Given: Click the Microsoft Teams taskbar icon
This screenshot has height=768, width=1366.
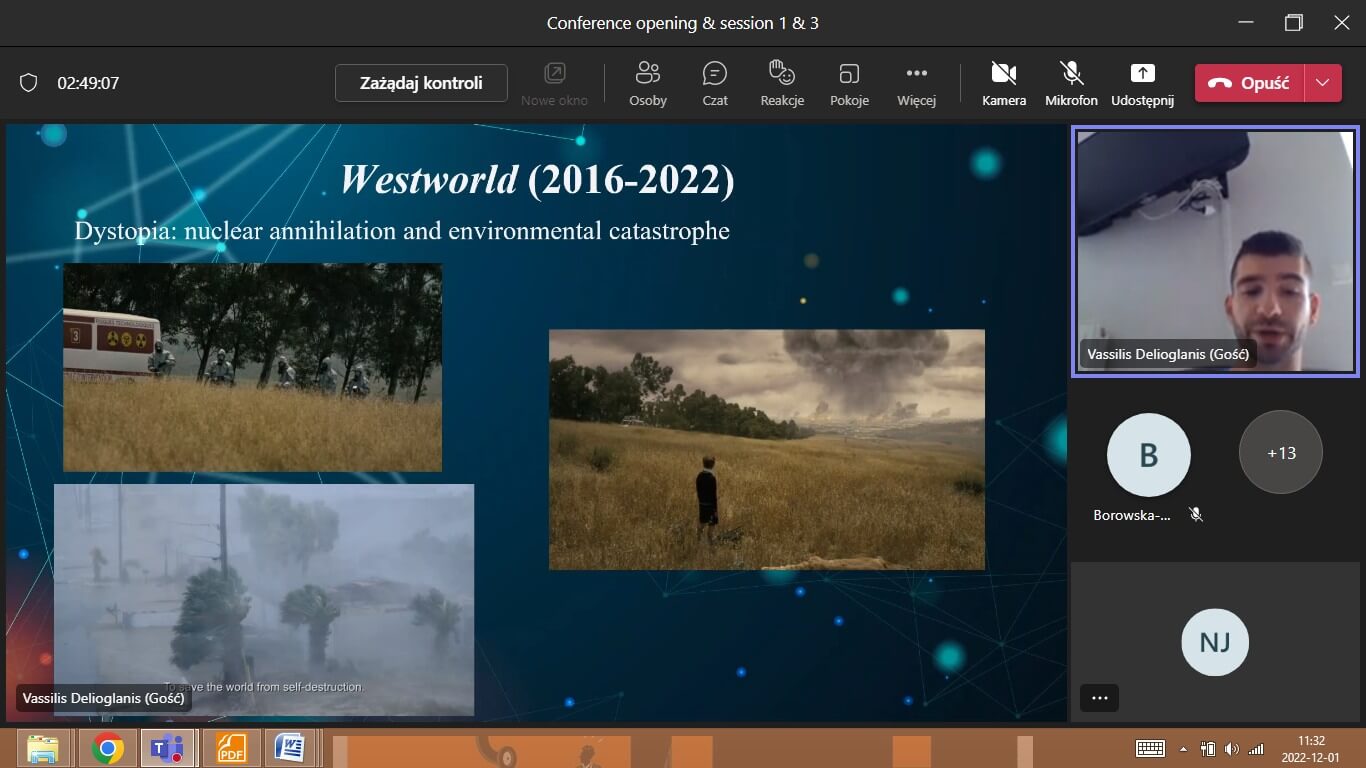Looking at the screenshot, I should 167,748.
